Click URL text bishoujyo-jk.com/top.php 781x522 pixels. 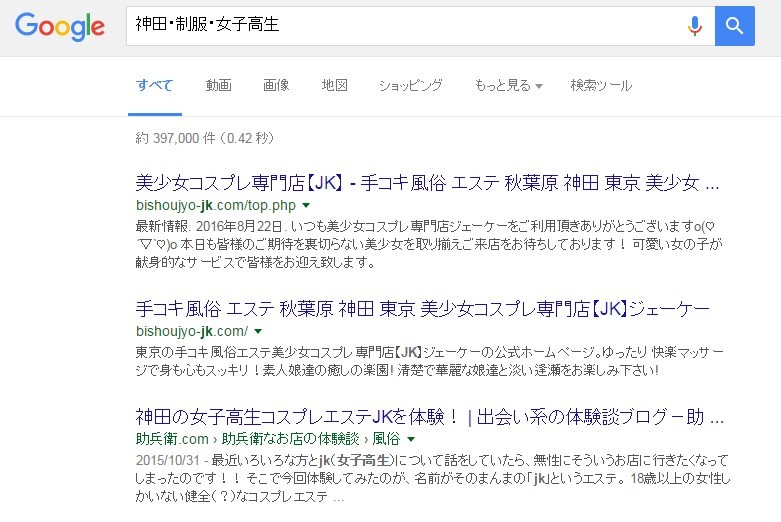tap(216, 205)
